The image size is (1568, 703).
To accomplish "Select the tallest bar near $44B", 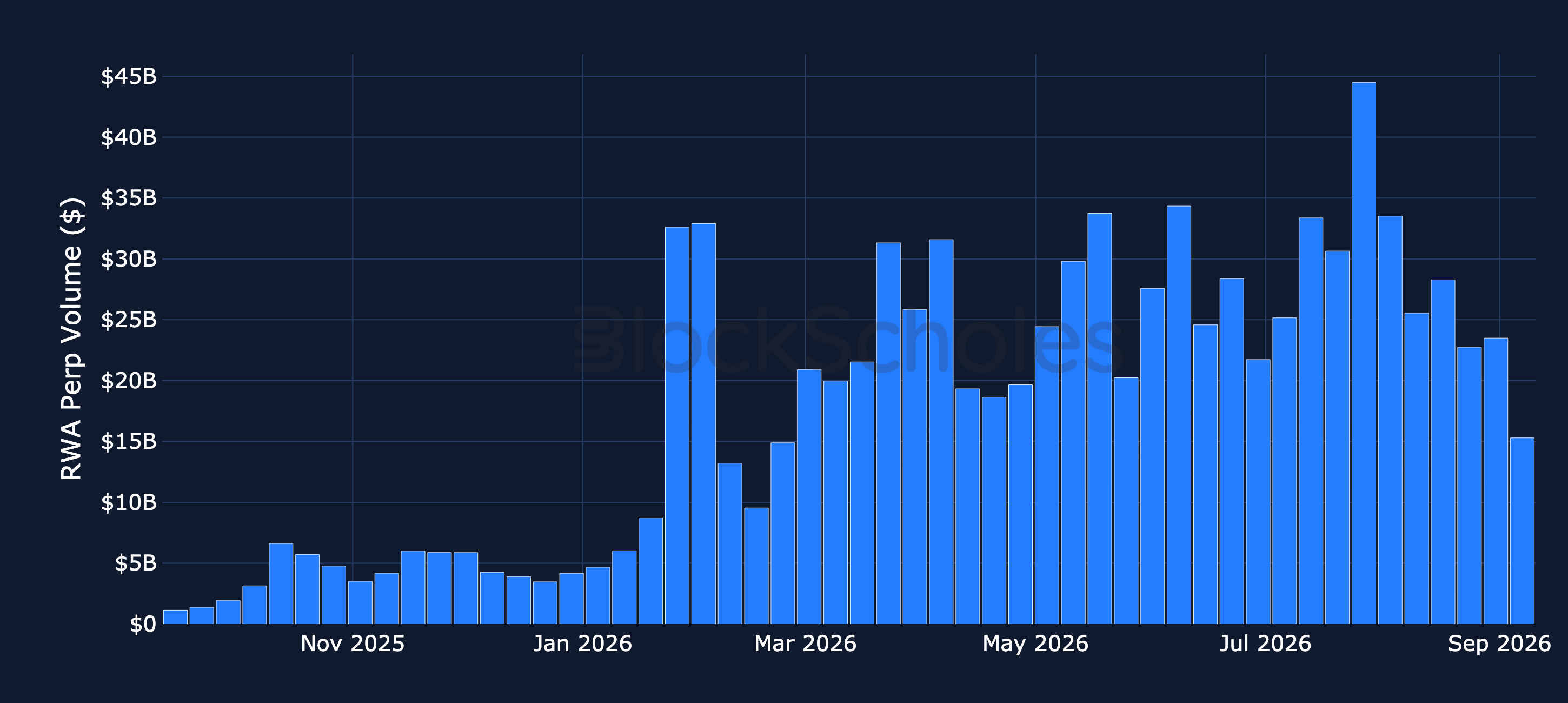I will tap(1364, 353).
